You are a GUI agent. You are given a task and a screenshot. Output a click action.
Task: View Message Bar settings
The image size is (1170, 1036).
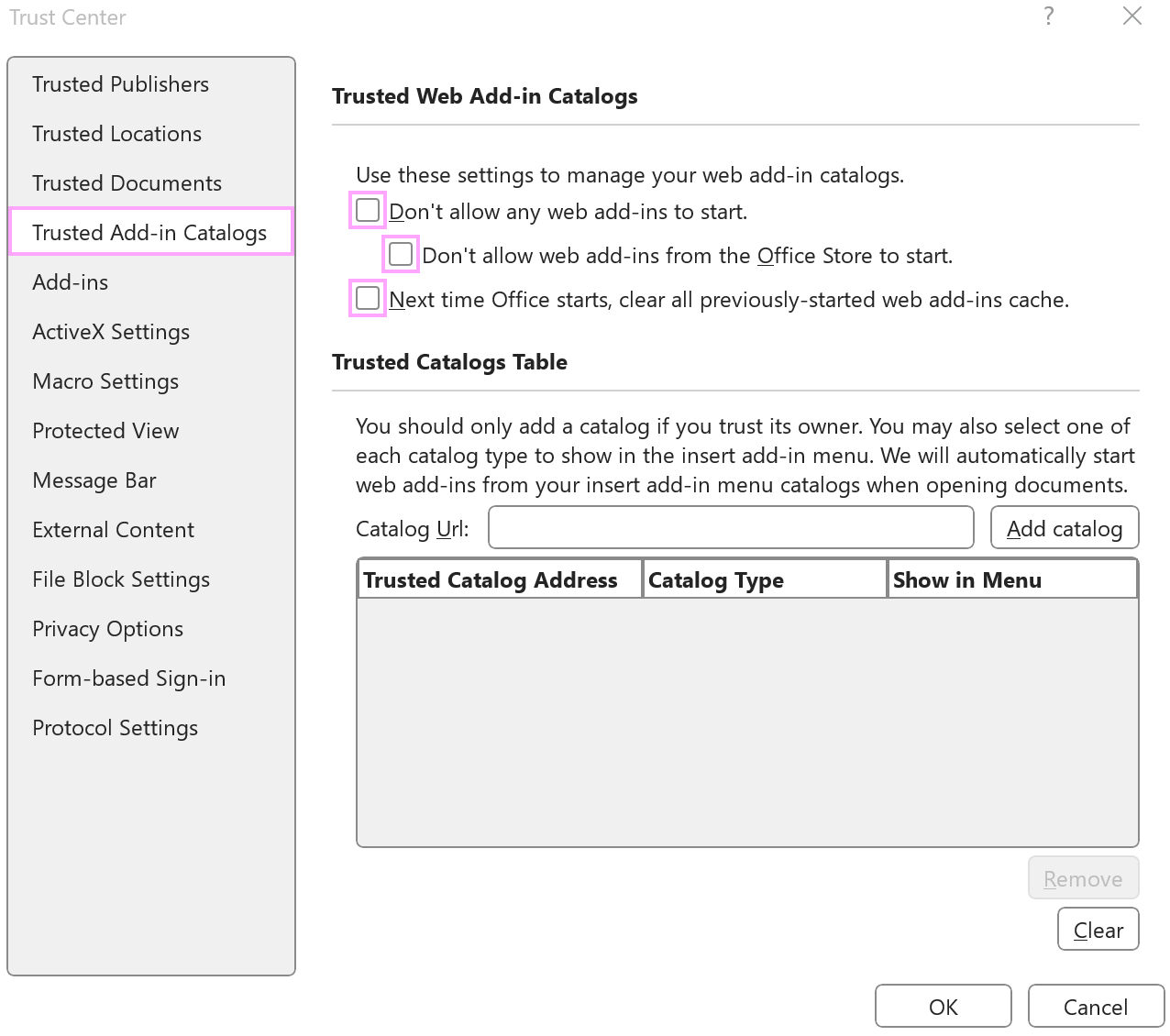pyautogui.click(x=94, y=480)
